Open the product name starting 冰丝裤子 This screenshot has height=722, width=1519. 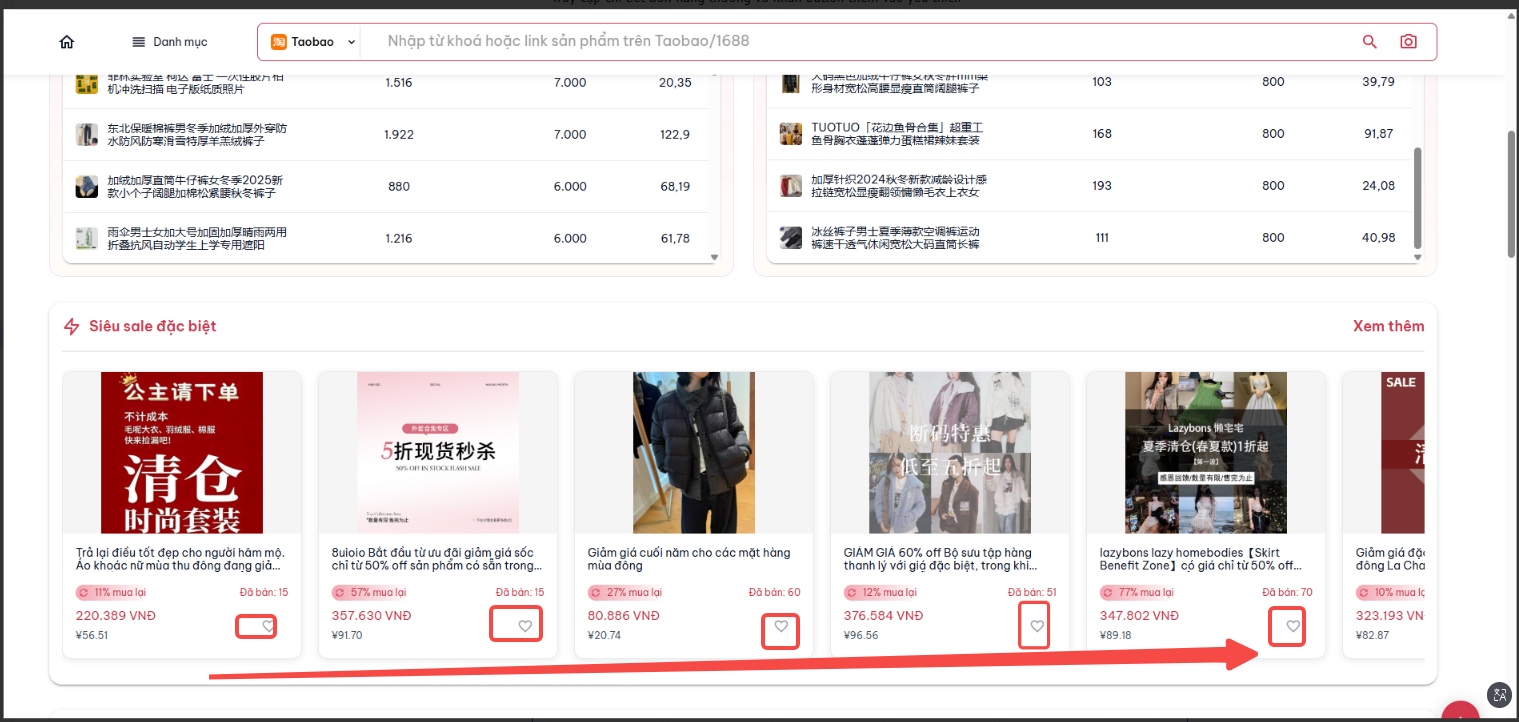pyautogui.click(x=895, y=238)
